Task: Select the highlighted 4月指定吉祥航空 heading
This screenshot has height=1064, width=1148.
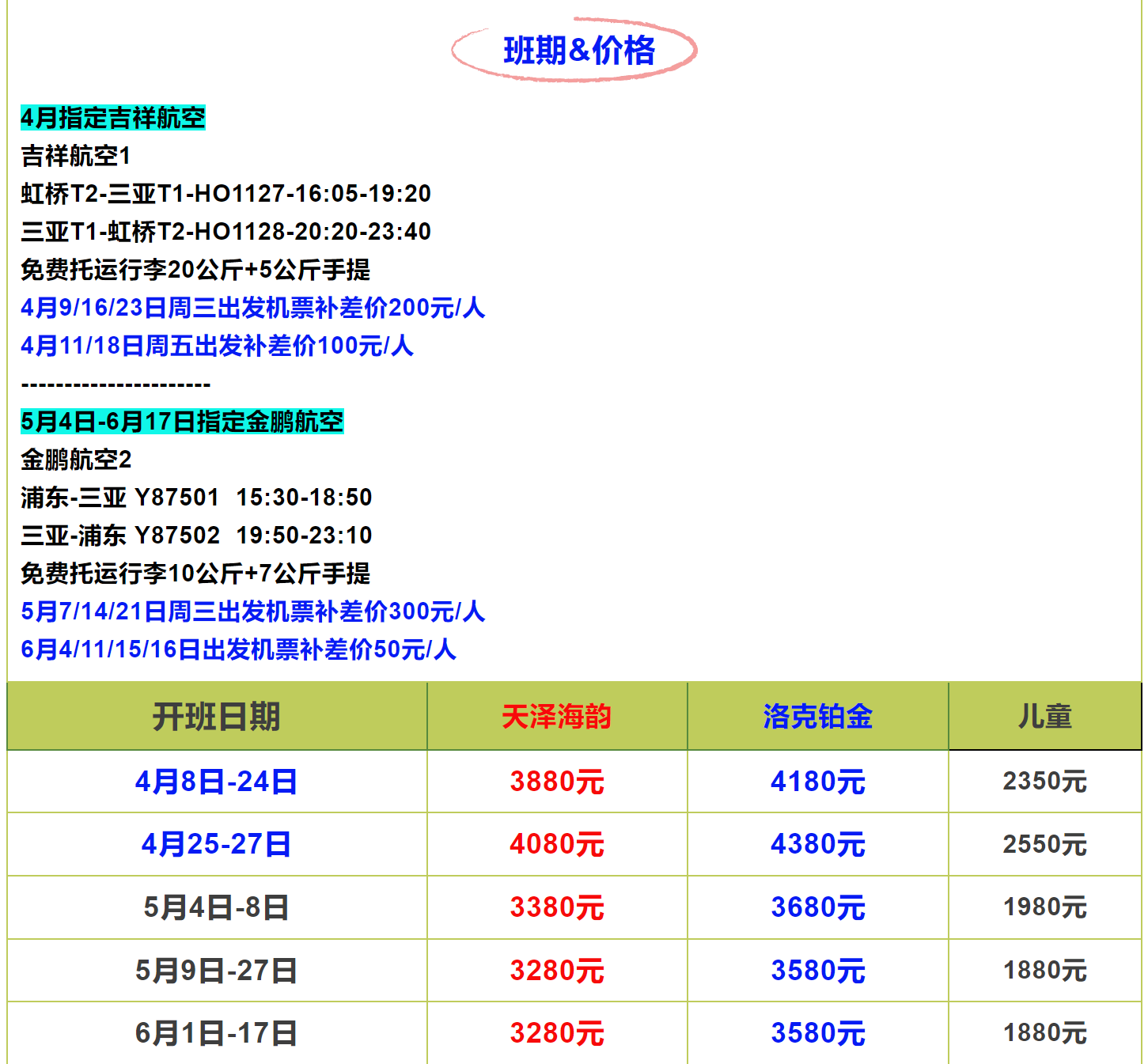Action: tap(113, 118)
